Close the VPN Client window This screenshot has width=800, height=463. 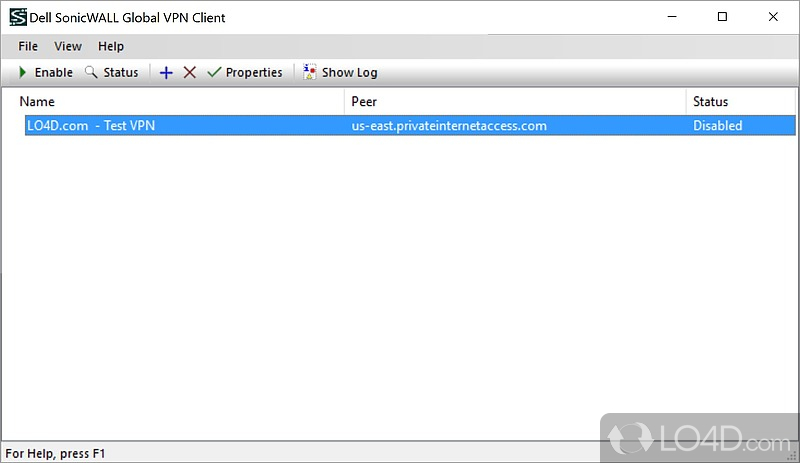click(x=773, y=17)
